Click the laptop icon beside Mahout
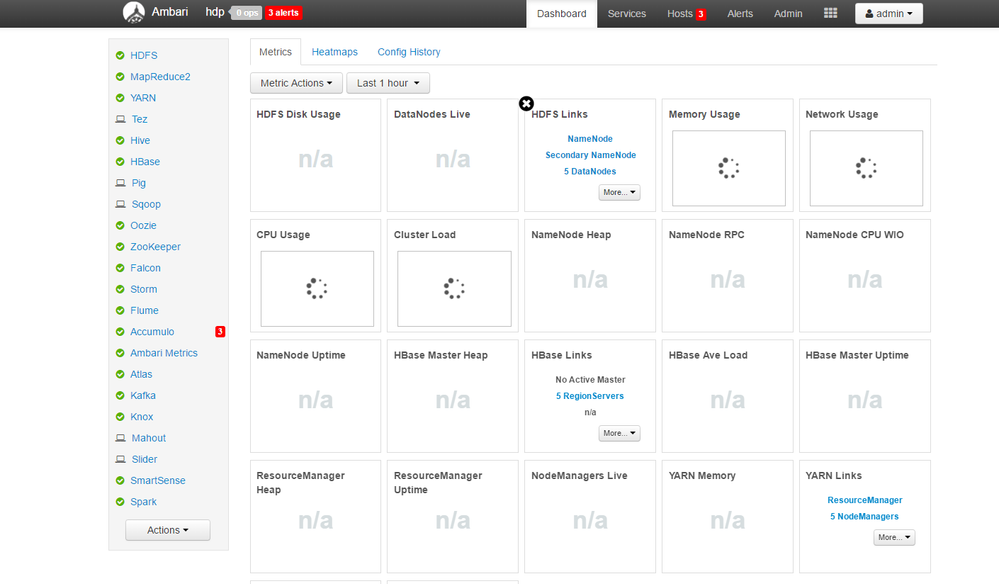Screen dimensions: 999x584 (x=120, y=438)
